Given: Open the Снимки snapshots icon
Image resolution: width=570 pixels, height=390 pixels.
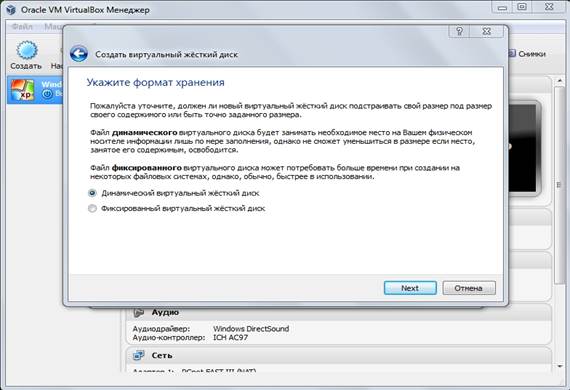Looking at the screenshot, I should click(512, 53).
